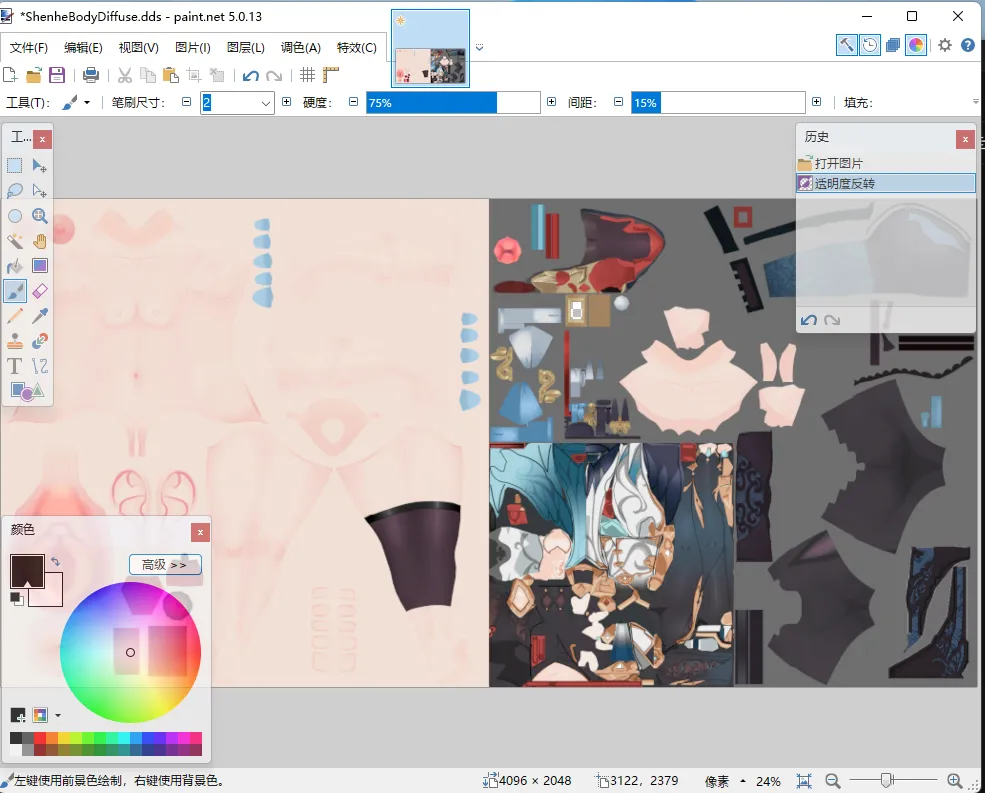Click the zoom-to-window icon in status bar
The width and height of the screenshot is (985, 793).
tap(804, 781)
